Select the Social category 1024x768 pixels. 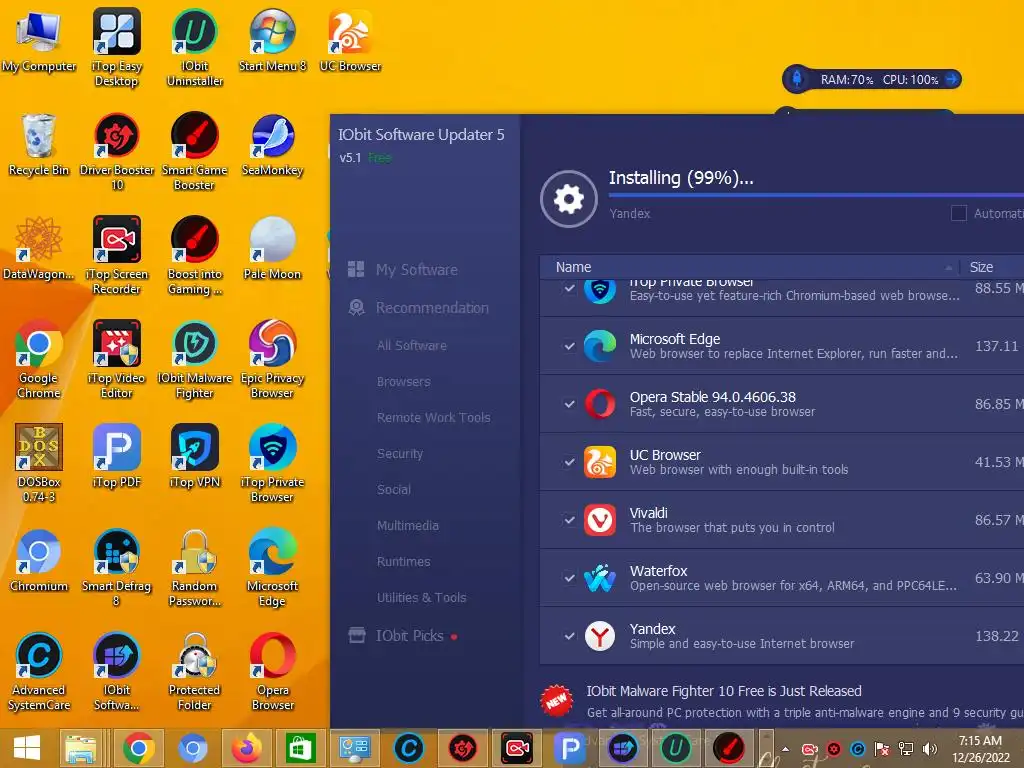[x=394, y=489]
